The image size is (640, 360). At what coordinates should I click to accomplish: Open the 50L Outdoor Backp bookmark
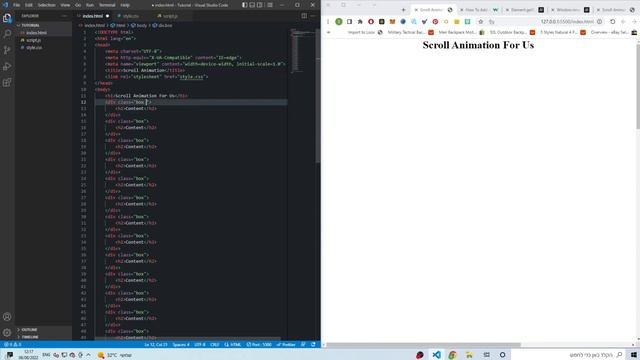click(x=512, y=32)
